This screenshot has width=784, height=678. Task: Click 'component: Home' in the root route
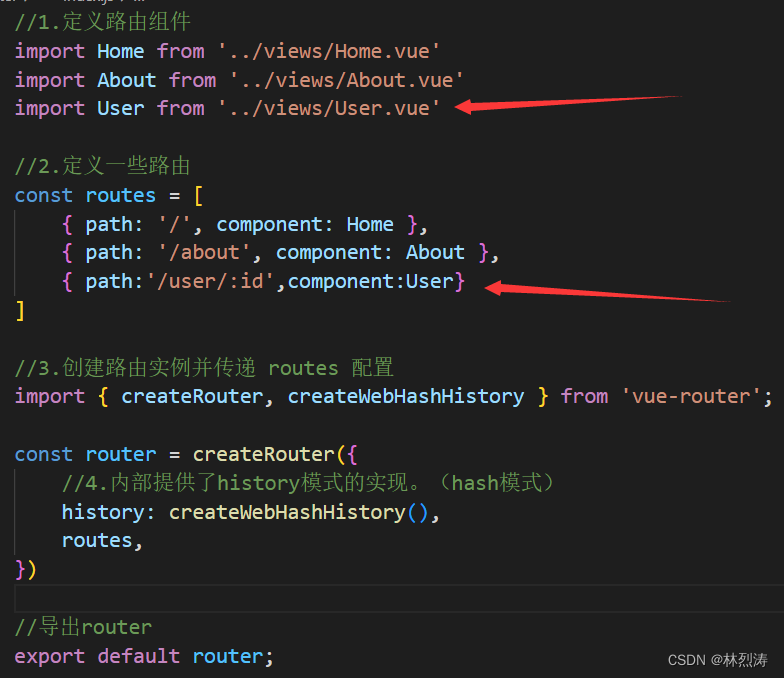tap(305, 224)
